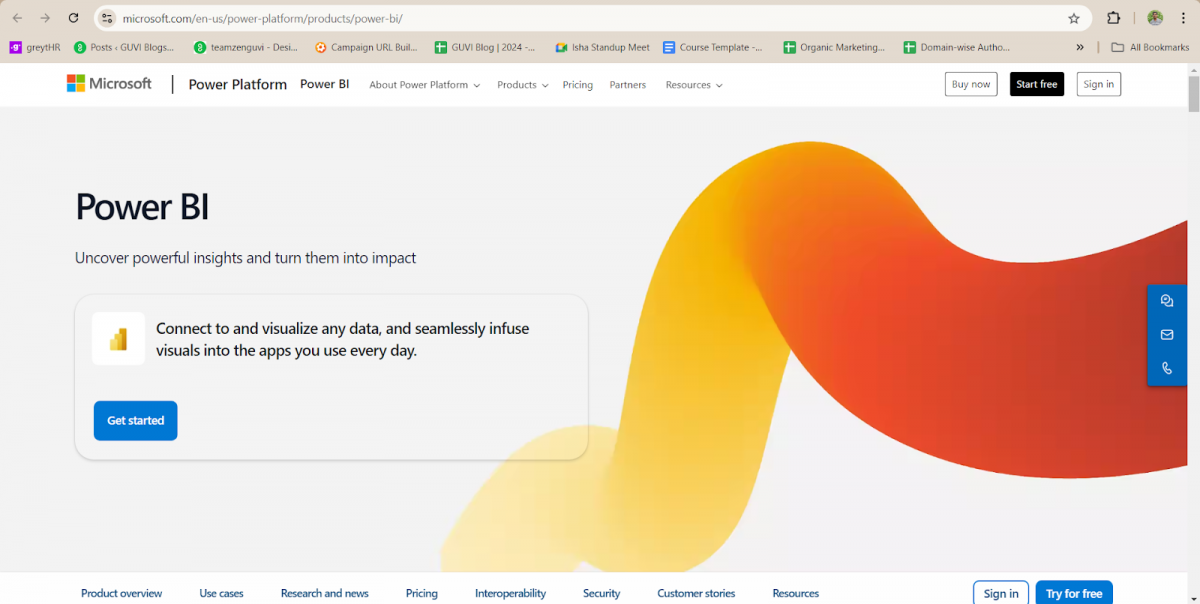This screenshot has width=1200, height=604.
Task: Open Partners in the top navigation
Action: coord(628,85)
